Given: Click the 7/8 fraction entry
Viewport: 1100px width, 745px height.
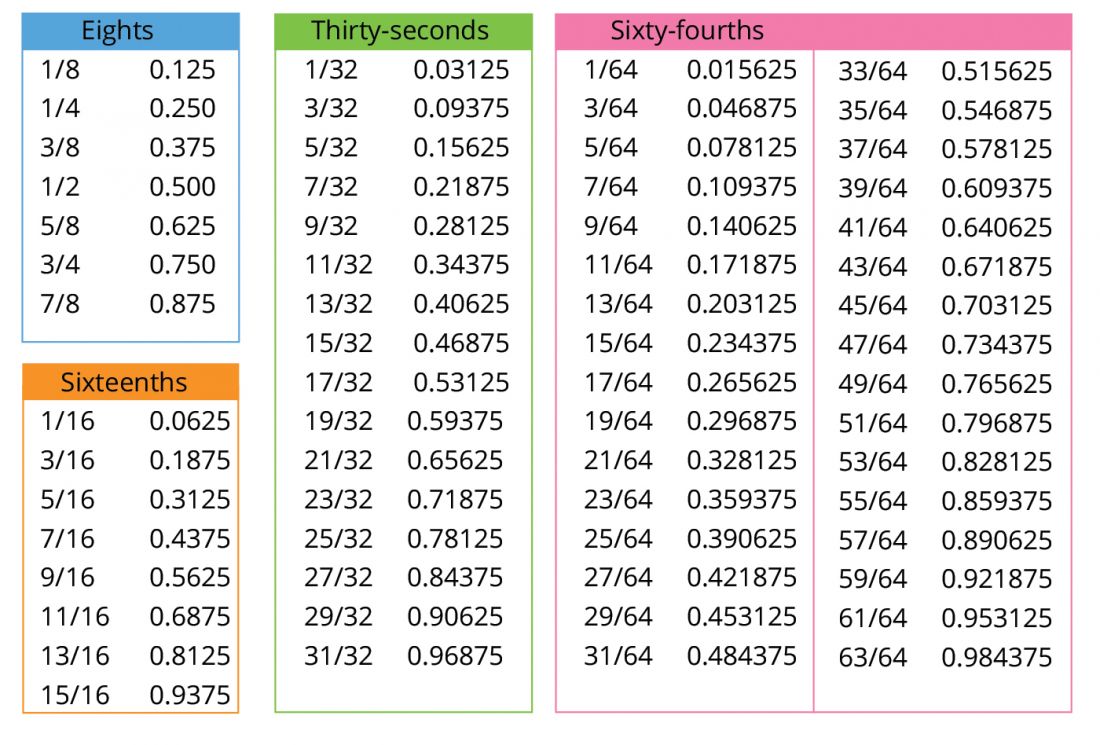Looking at the screenshot, I should click(59, 303).
